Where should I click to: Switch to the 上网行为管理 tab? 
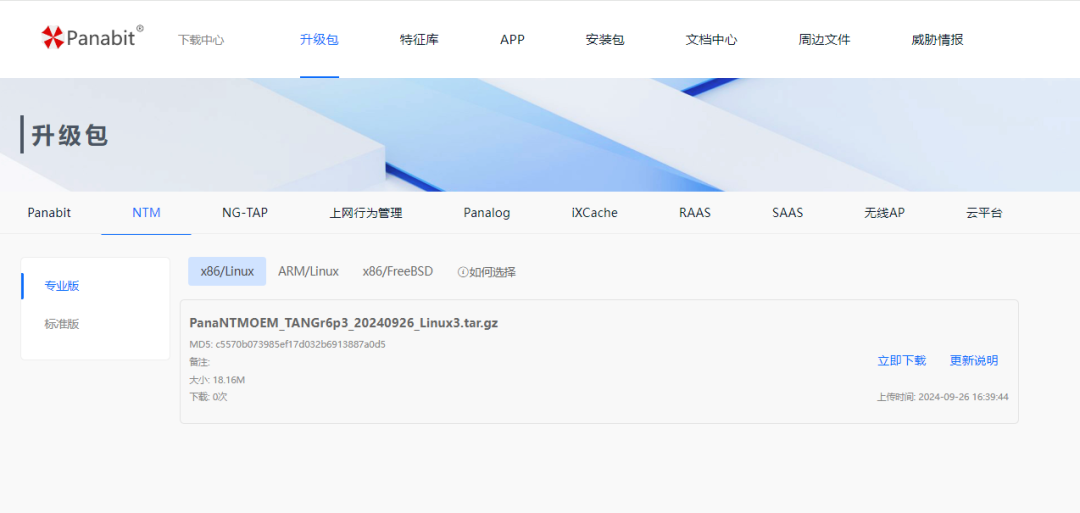coord(366,213)
